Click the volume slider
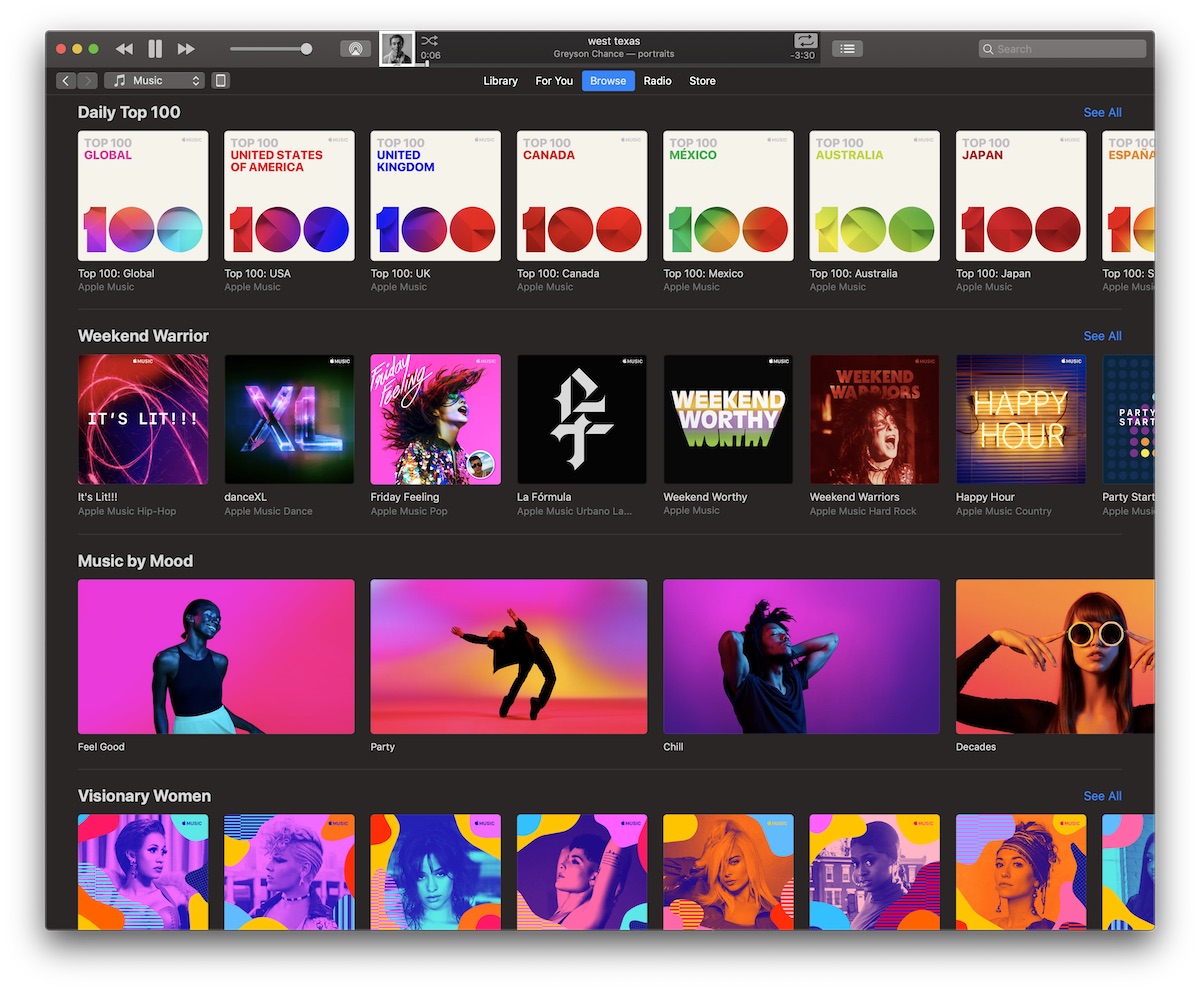Screen dimensions: 1200x990 click(271, 48)
